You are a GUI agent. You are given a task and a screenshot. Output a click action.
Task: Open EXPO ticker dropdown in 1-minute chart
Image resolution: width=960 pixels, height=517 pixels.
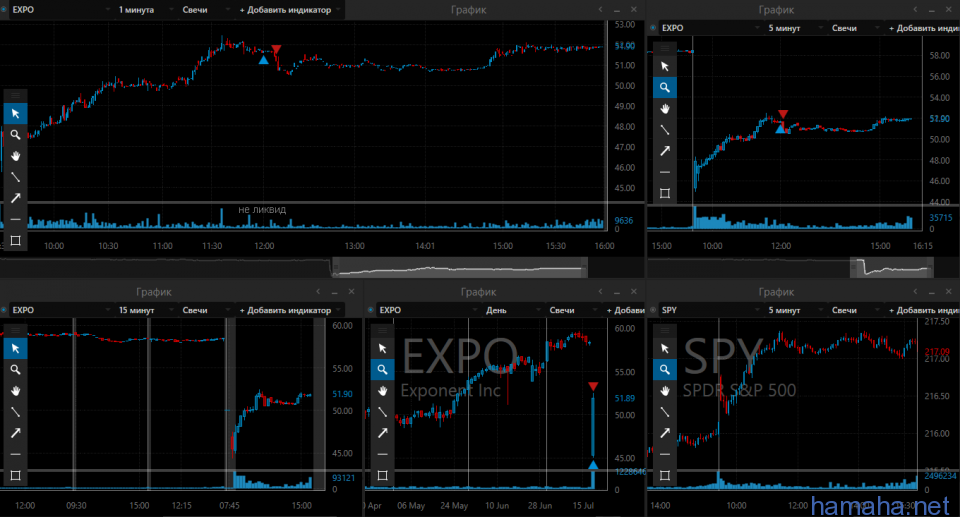pyautogui.click(x=61, y=10)
